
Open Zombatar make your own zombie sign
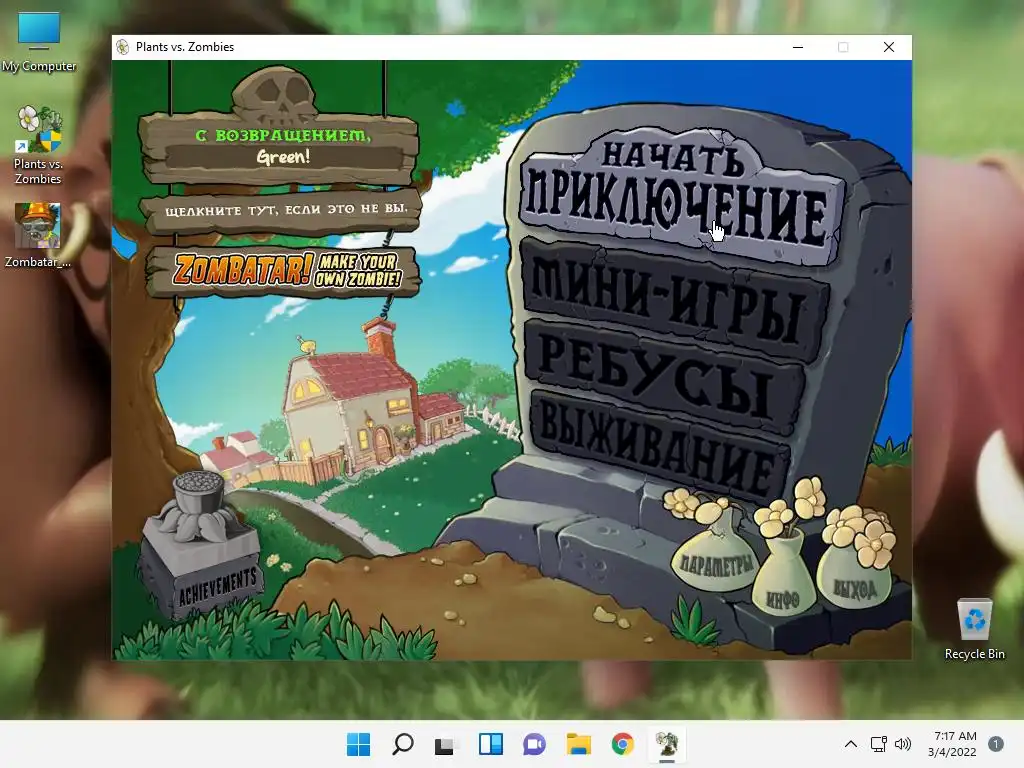tap(285, 270)
